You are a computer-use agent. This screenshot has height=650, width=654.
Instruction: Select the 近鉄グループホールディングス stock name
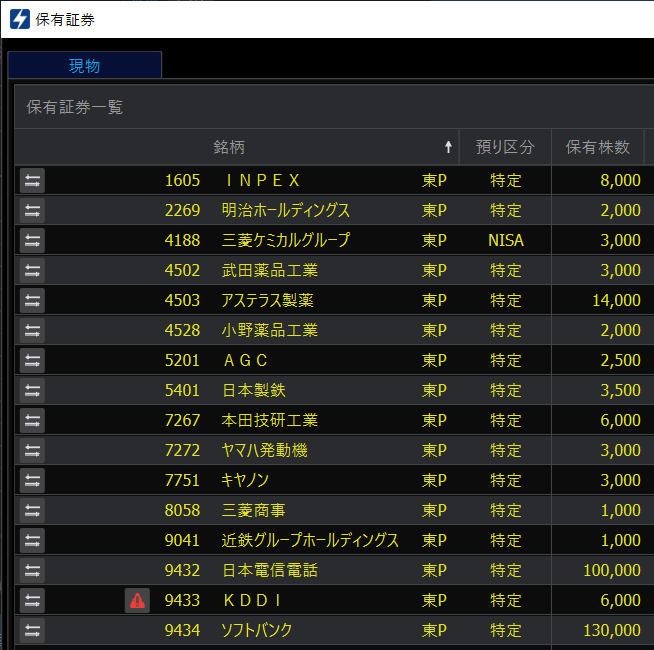point(310,541)
